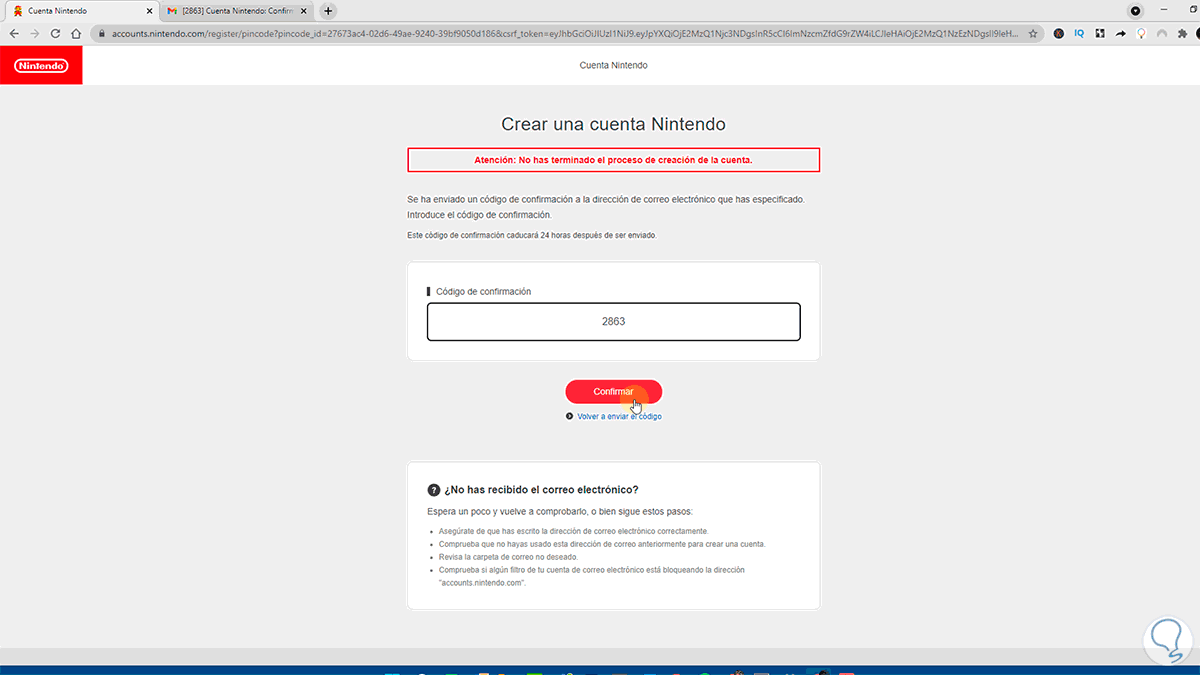
Task: Open the puzzle-piece Extensions menu
Action: (1182, 33)
